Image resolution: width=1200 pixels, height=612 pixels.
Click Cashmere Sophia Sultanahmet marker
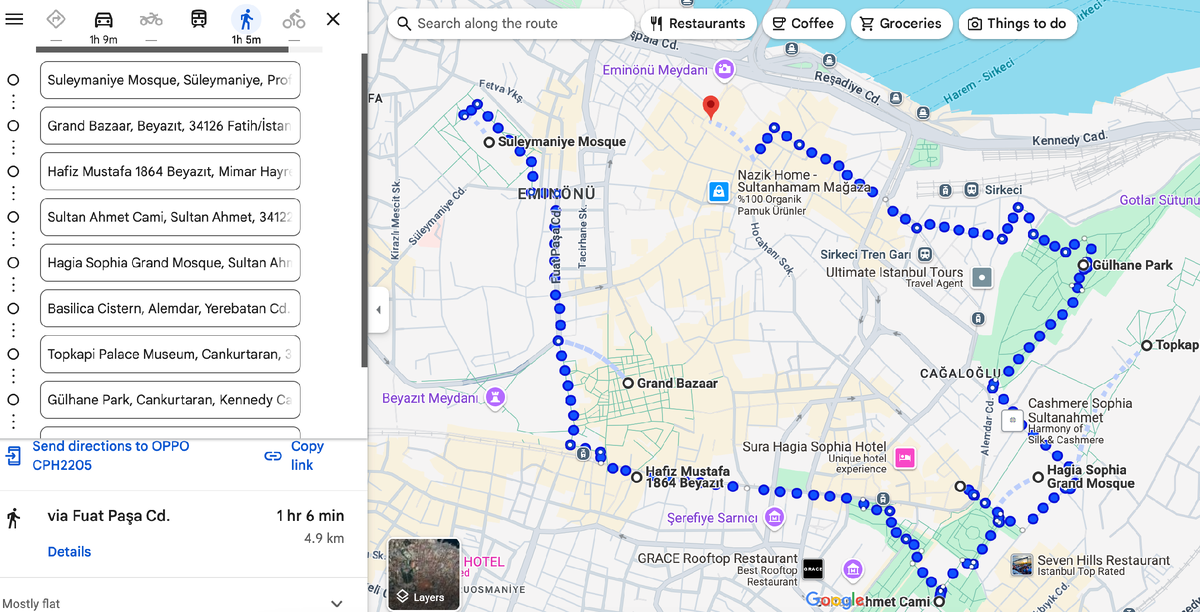click(1013, 420)
